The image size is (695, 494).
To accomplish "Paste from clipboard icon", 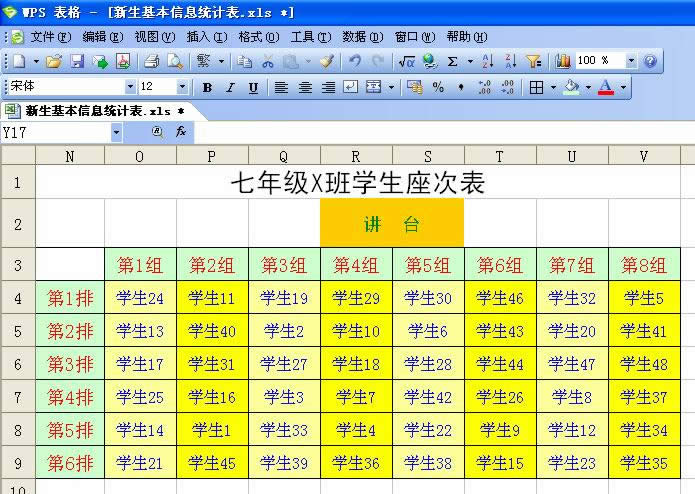I will coord(291,61).
